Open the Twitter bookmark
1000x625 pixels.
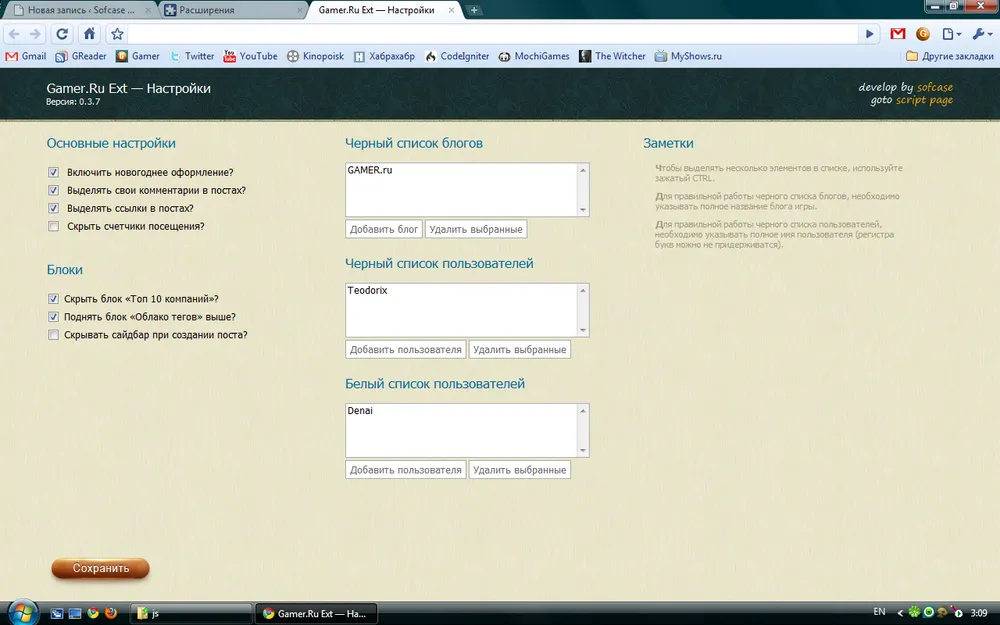tap(192, 56)
